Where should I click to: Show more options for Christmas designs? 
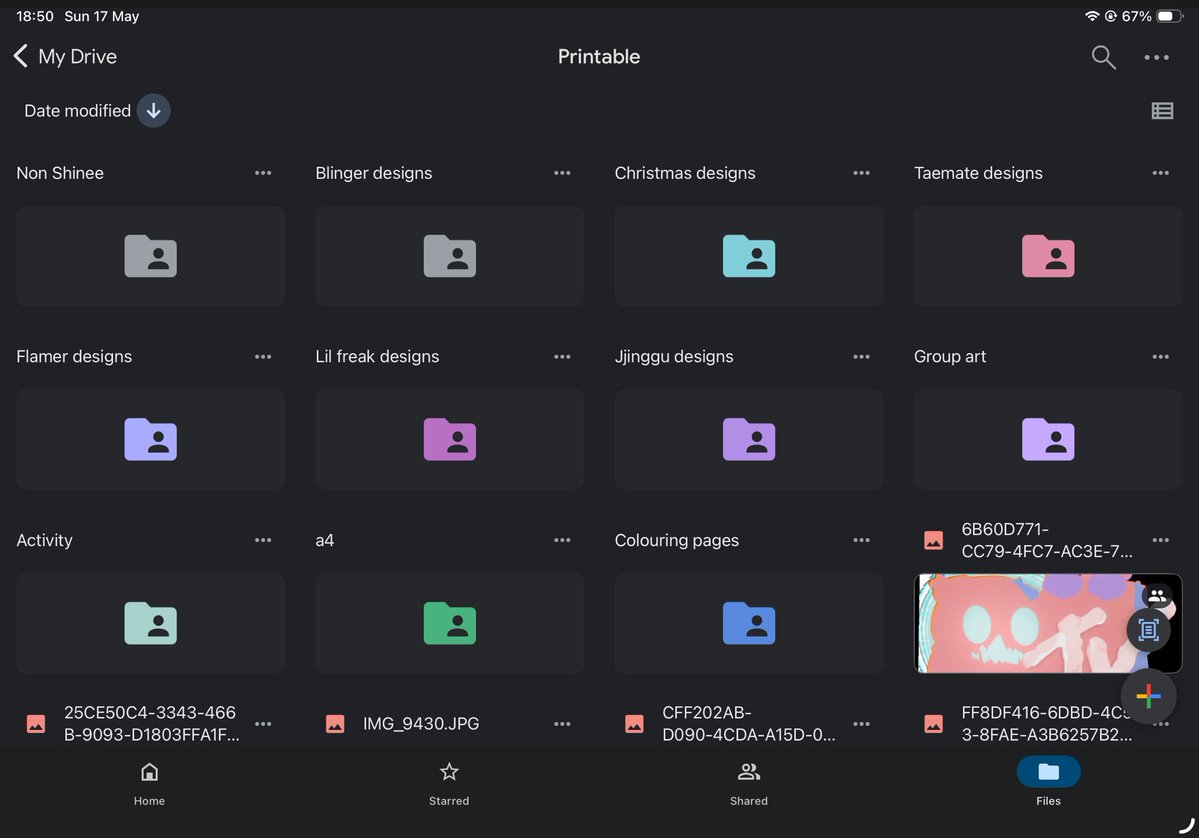click(x=861, y=173)
